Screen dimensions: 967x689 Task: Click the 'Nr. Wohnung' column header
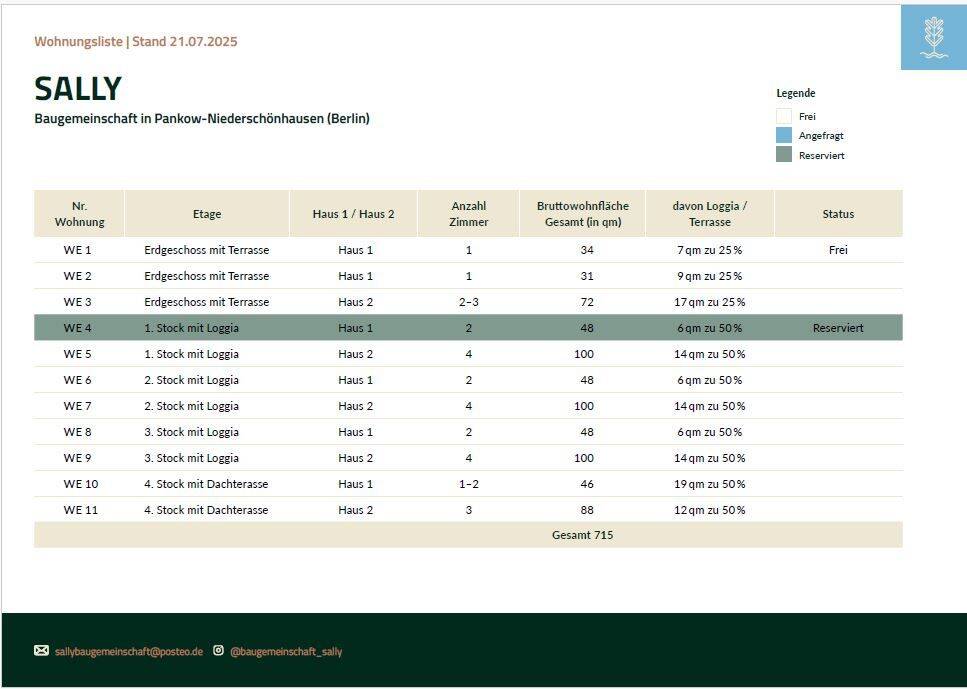click(x=80, y=214)
